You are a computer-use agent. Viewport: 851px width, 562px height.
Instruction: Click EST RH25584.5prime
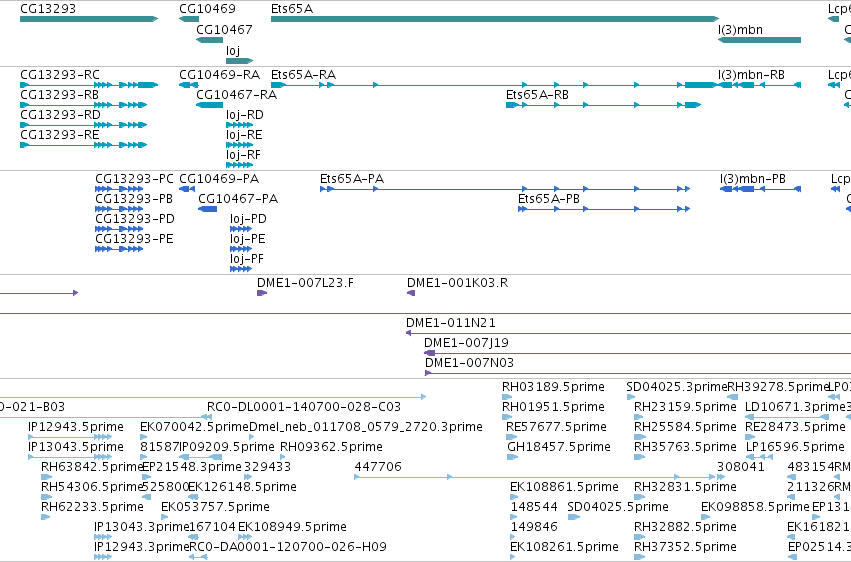click(x=639, y=437)
